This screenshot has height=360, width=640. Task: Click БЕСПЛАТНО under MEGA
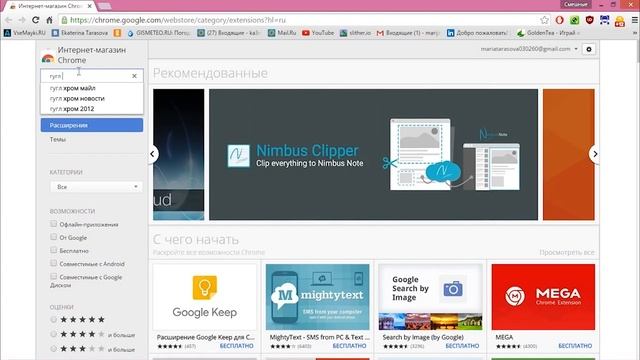click(575, 346)
